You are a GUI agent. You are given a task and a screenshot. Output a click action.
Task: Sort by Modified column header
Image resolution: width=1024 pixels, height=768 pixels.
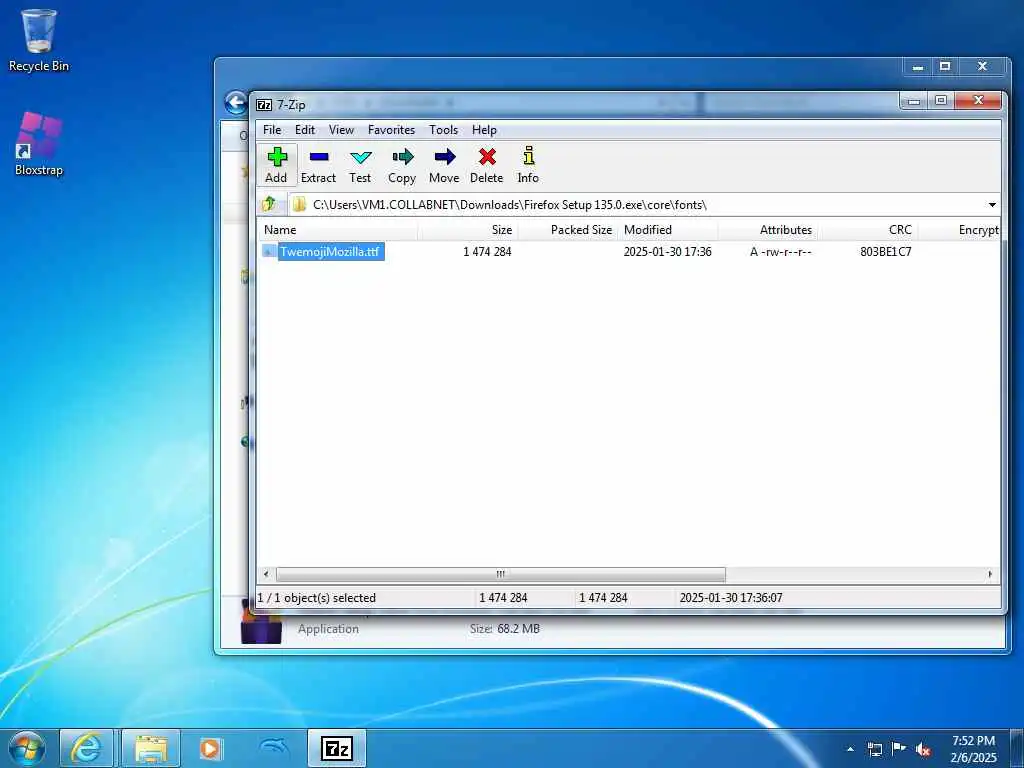[x=667, y=230]
